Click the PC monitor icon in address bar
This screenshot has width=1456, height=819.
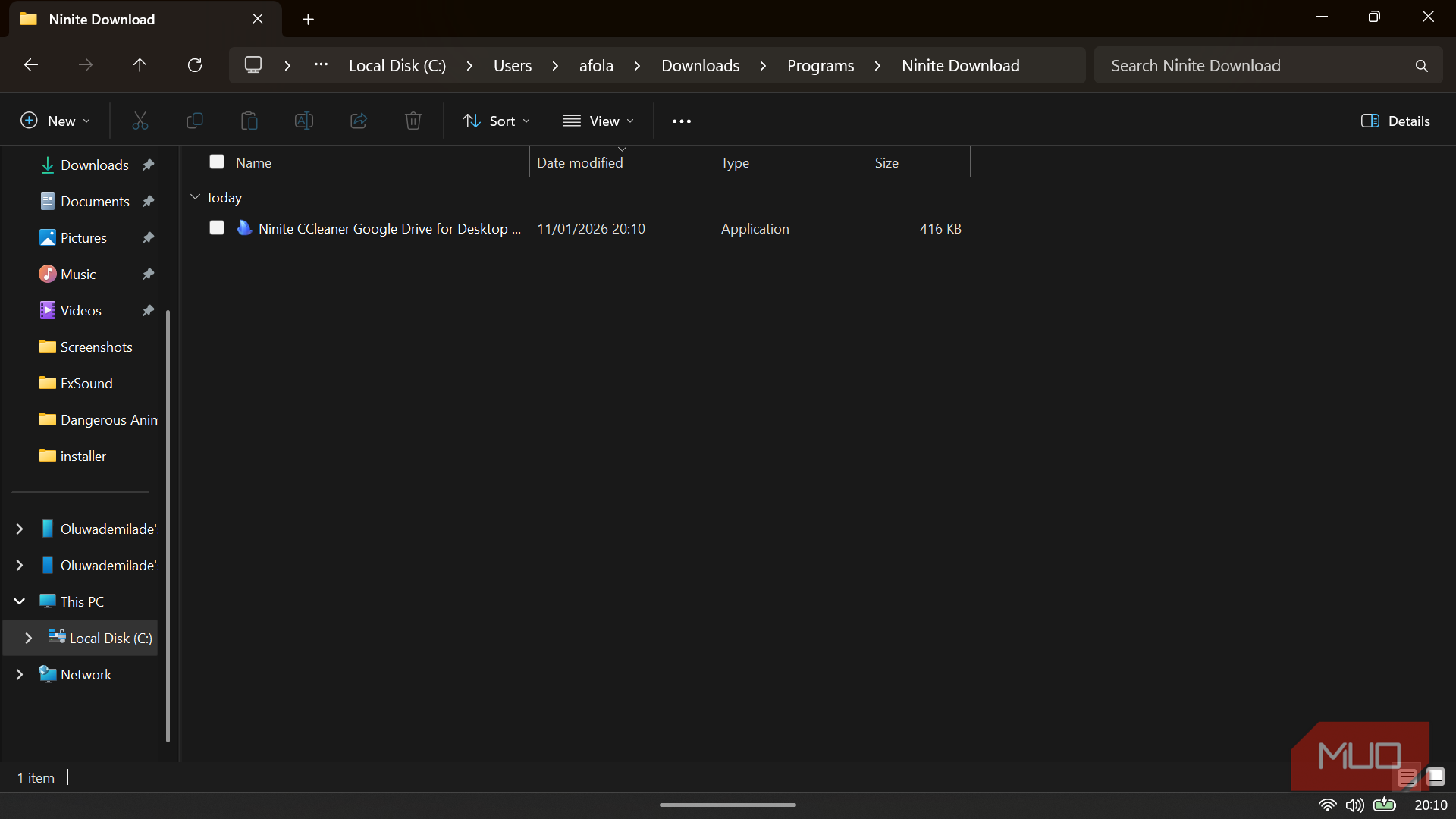coord(253,65)
